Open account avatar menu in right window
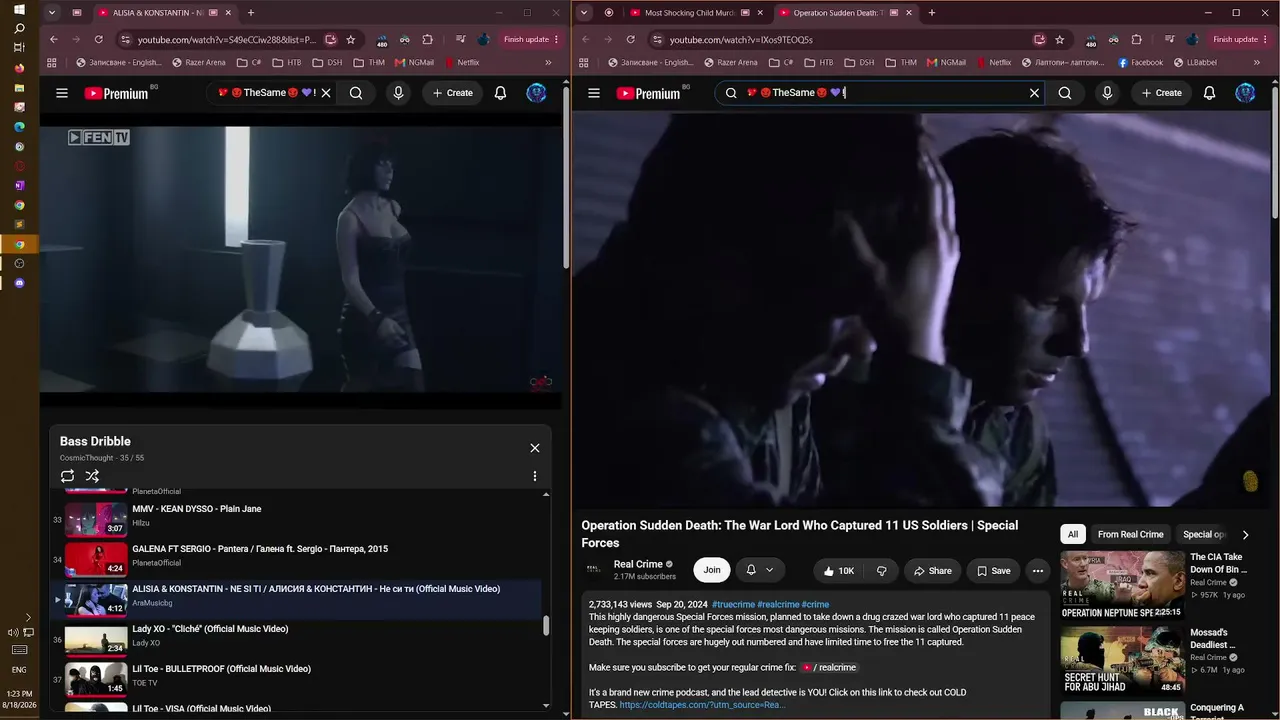Viewport: 1280px width, 720px height. [1245, 93]
